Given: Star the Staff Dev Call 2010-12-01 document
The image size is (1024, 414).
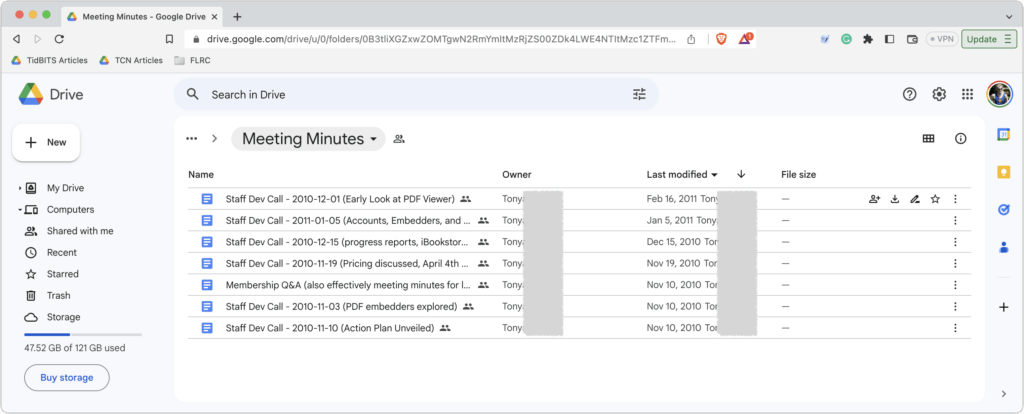Looking at the screenshot, I should point(935,199).
